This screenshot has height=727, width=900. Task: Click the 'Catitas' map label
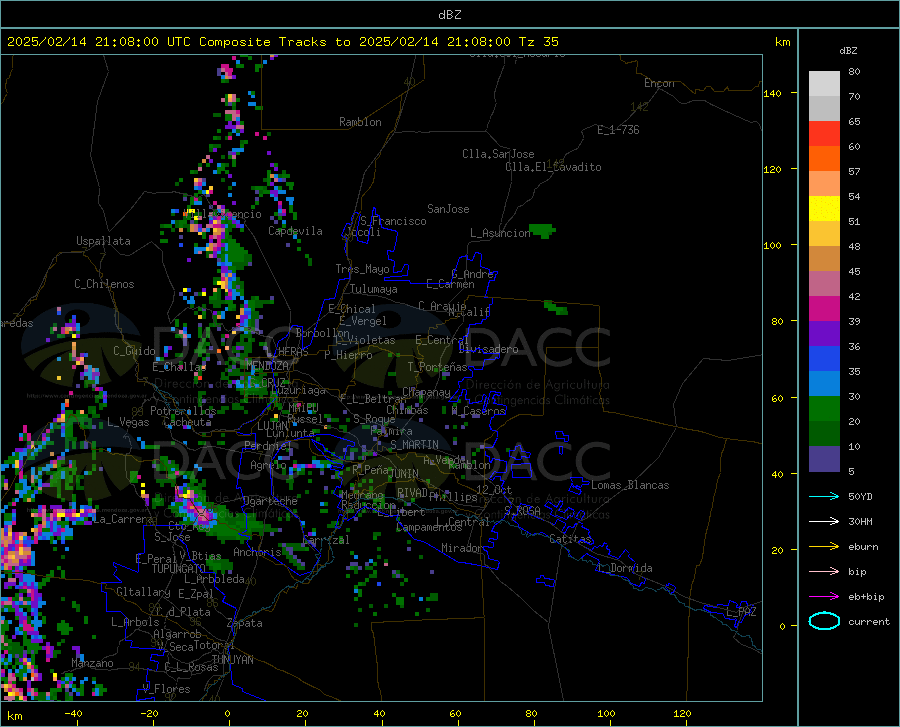coord(570,539)
